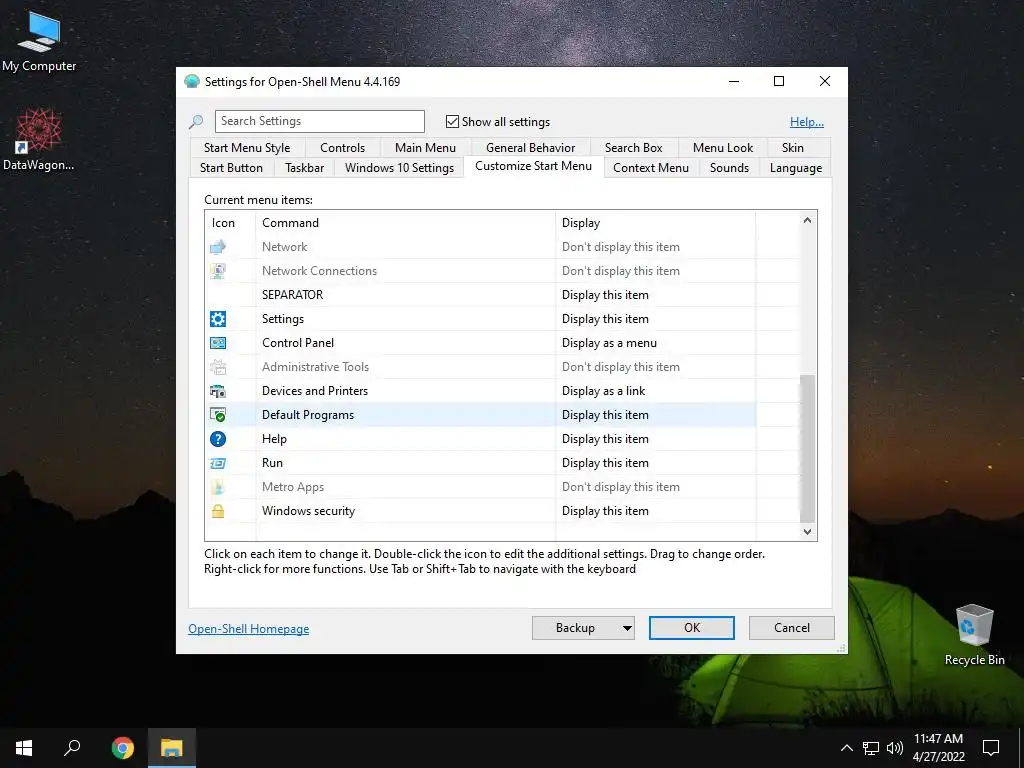Open the Taskbar tab
Viewport: 1024px width, 768px height.
(304, 168)
